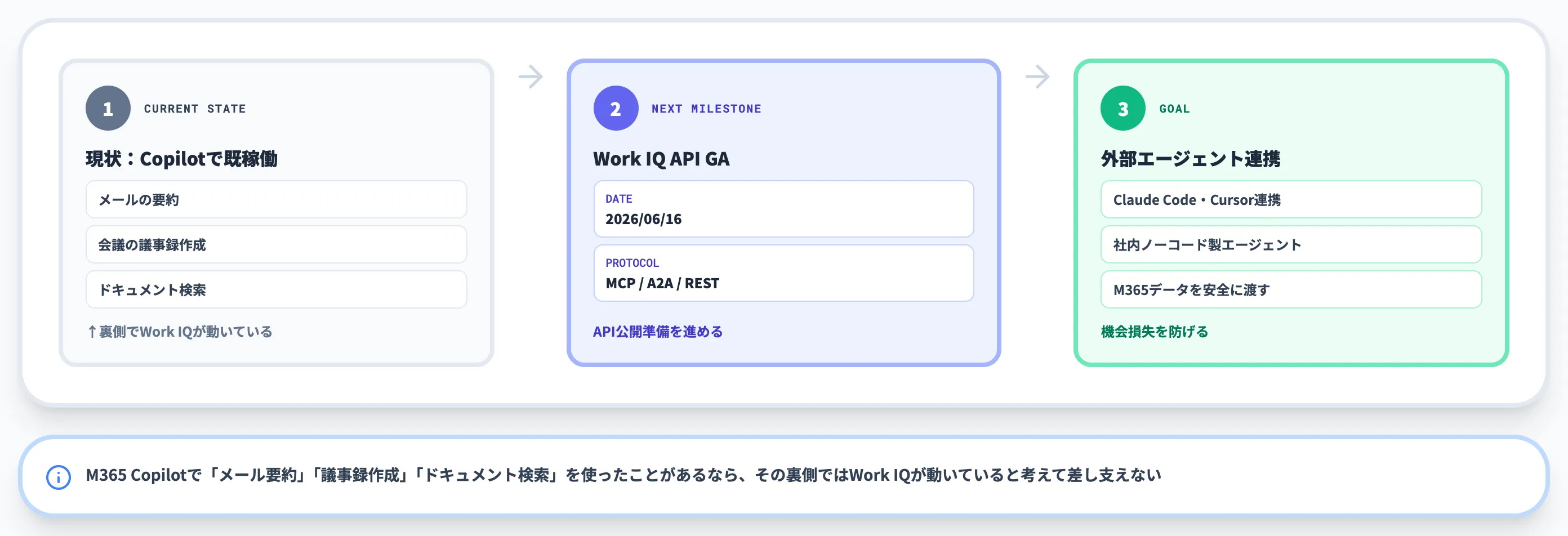Image resolution: width=1568 pixels, height=536 pixels.
Task: Click the green number 3 step badge
Action: pos(1122,108)
